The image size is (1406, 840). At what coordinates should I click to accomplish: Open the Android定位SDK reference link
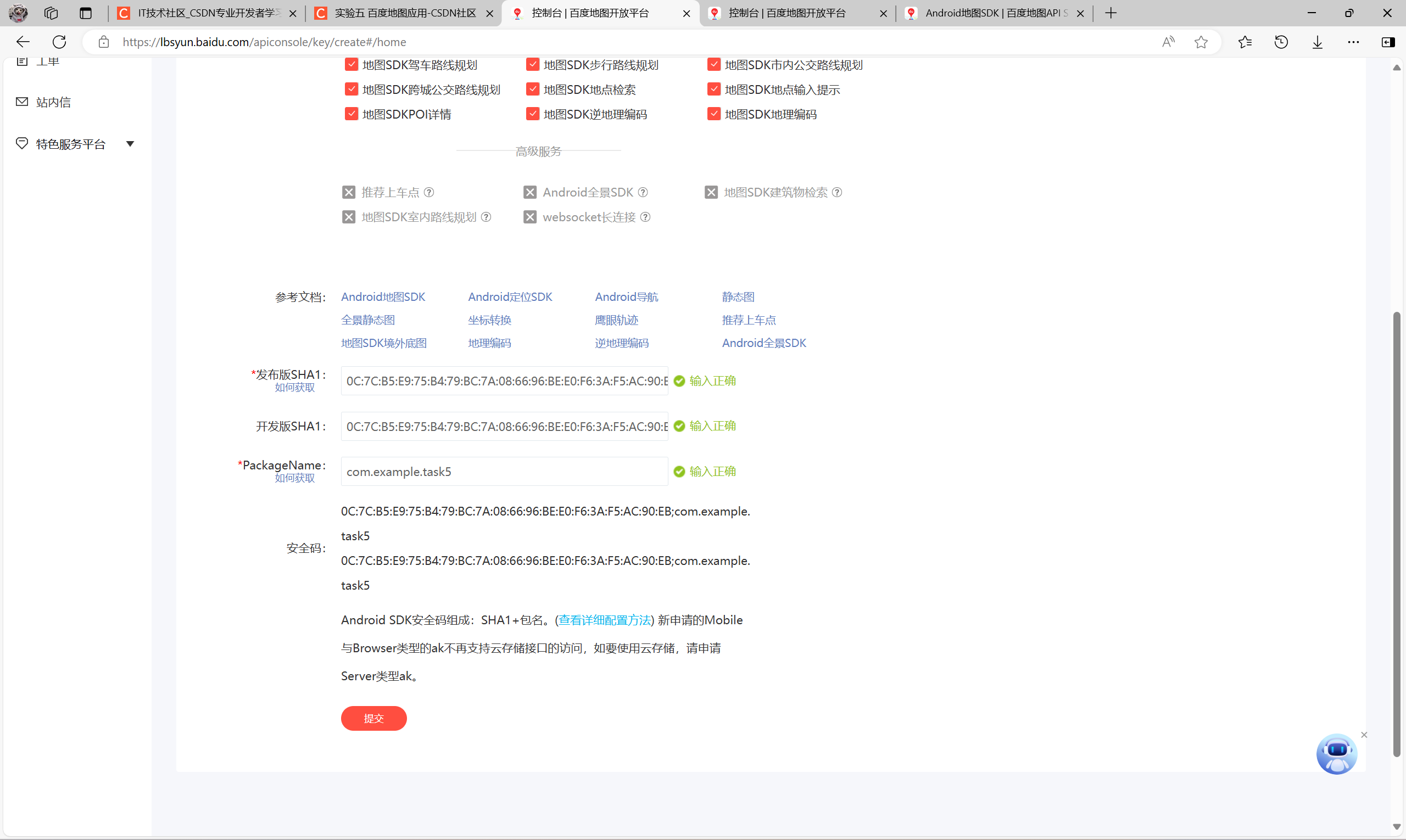click(510, 296)
